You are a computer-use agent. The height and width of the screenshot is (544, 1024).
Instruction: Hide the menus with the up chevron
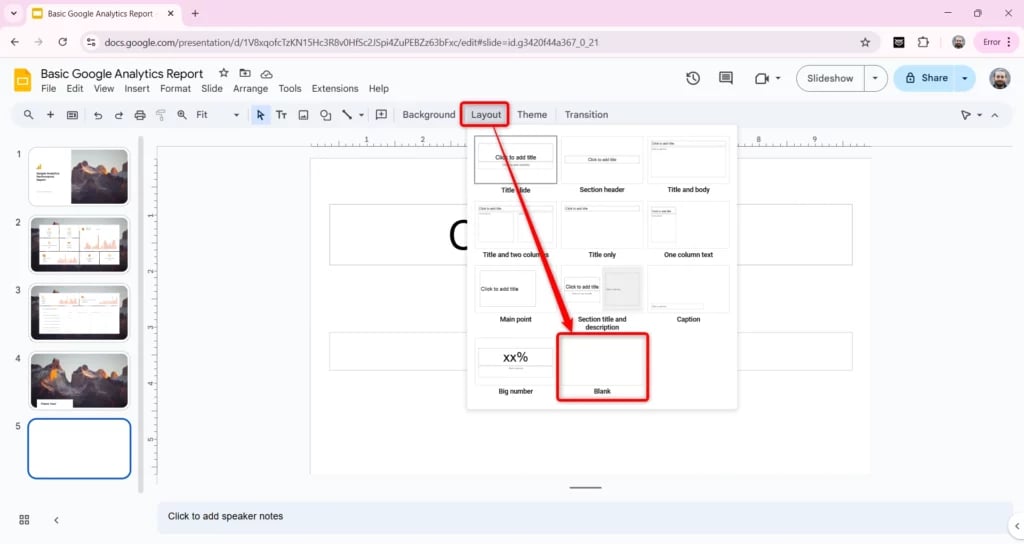point(995,115)
